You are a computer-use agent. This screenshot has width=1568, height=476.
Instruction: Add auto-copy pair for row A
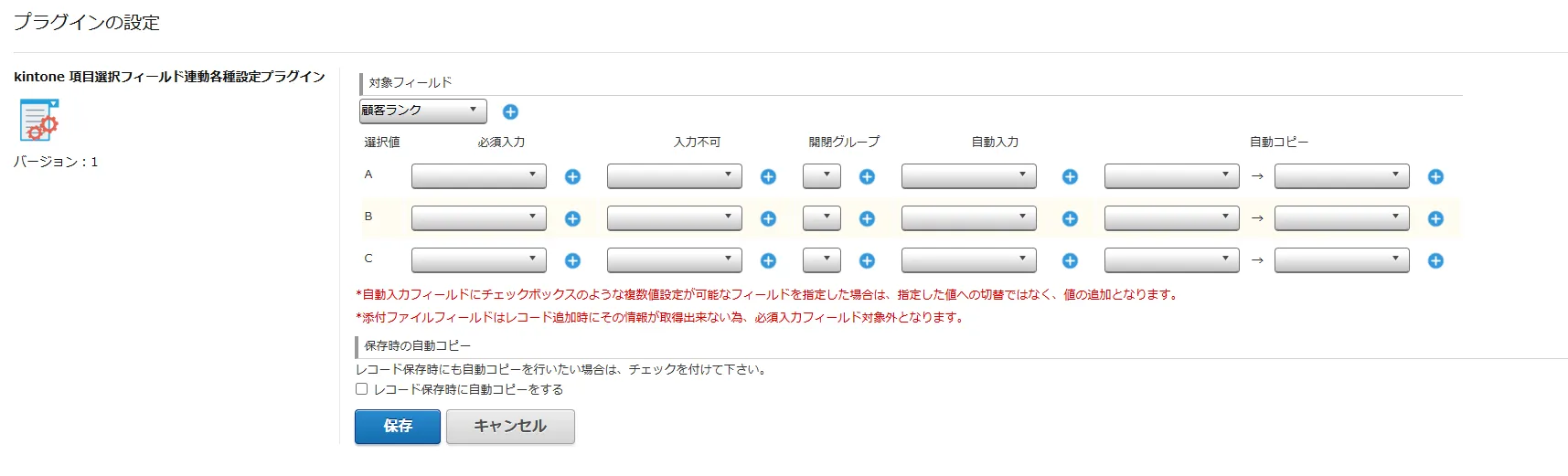(1435, 176)
